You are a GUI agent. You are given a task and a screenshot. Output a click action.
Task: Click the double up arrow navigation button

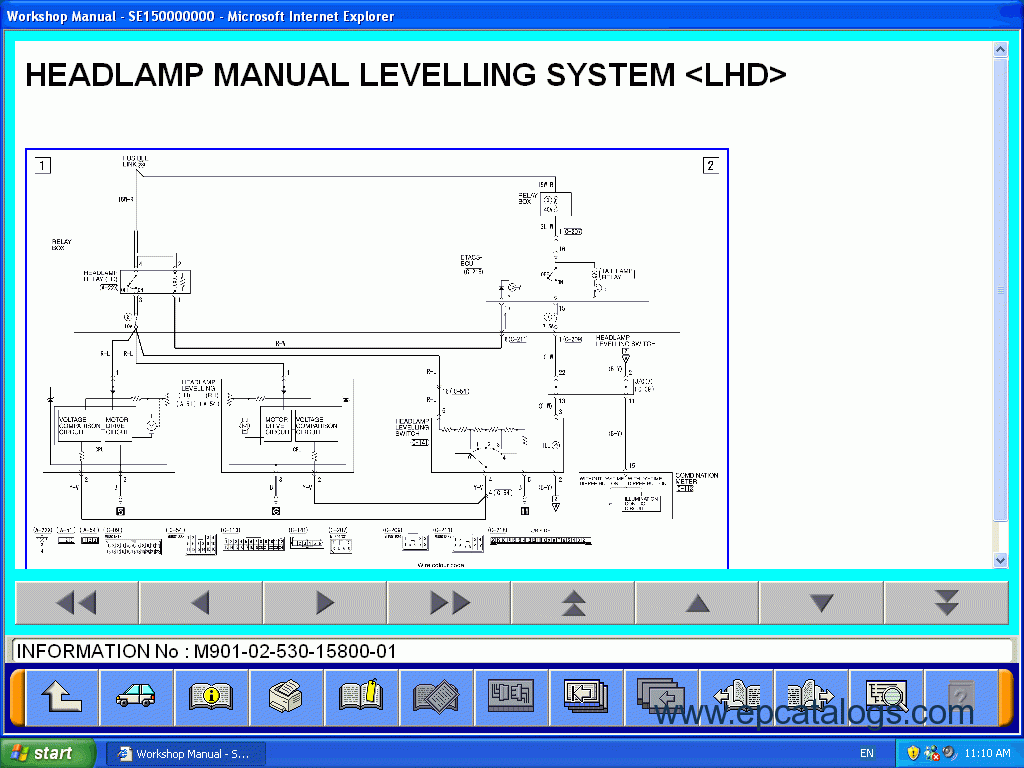coord(573,603)
